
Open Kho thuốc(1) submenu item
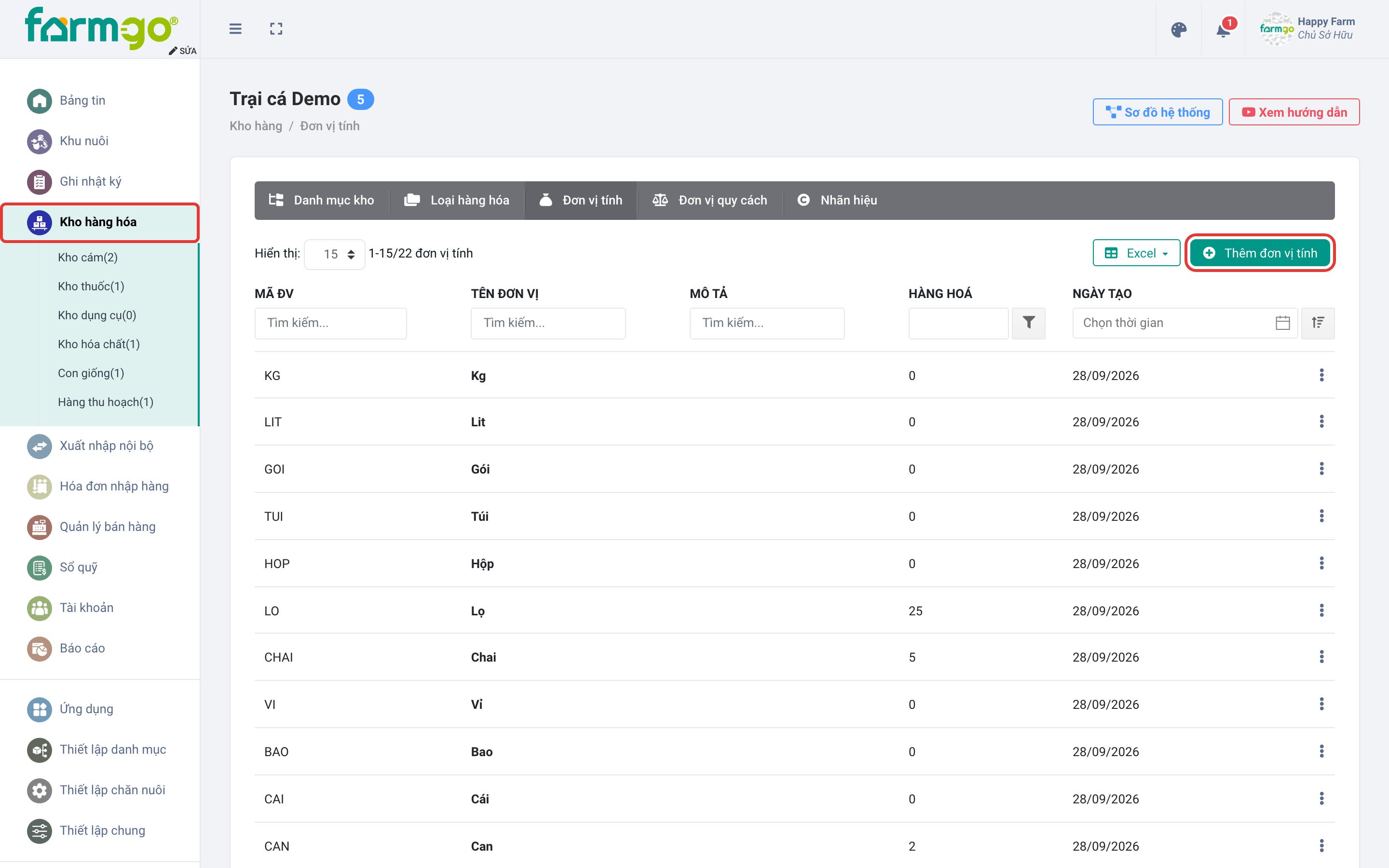pos(91,286)
